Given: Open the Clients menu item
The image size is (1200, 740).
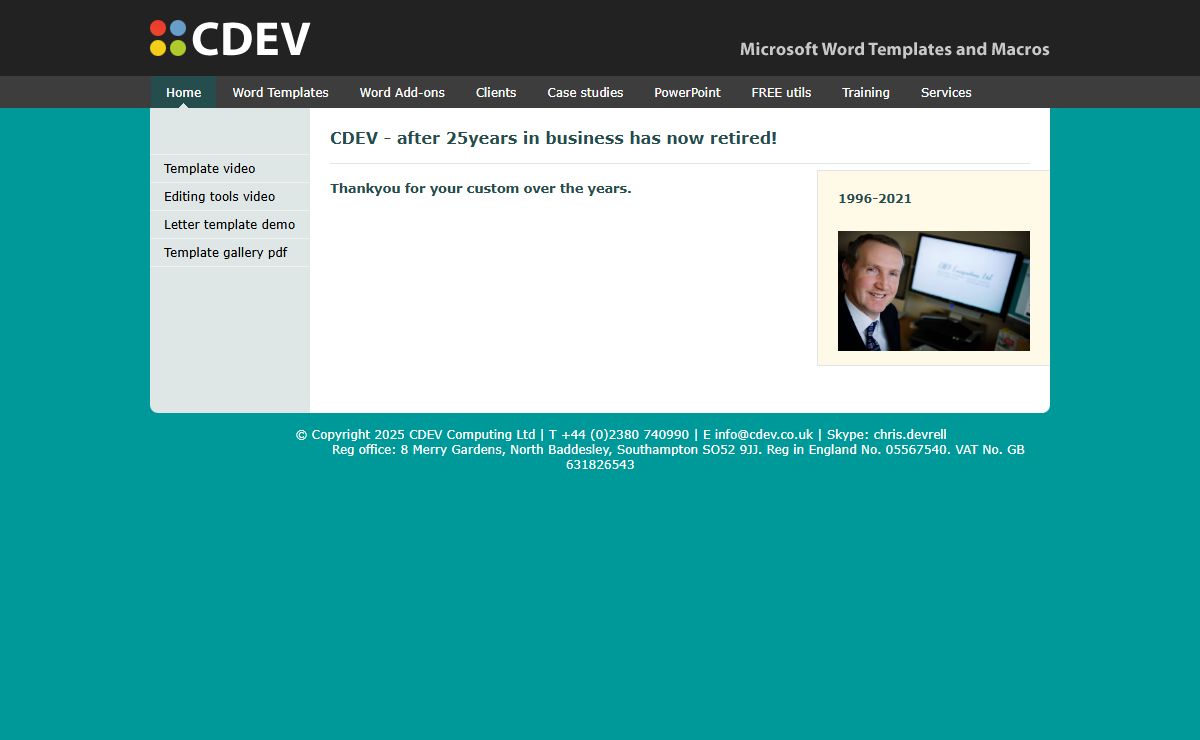Looking at the screenshot, I should point(496,92).
